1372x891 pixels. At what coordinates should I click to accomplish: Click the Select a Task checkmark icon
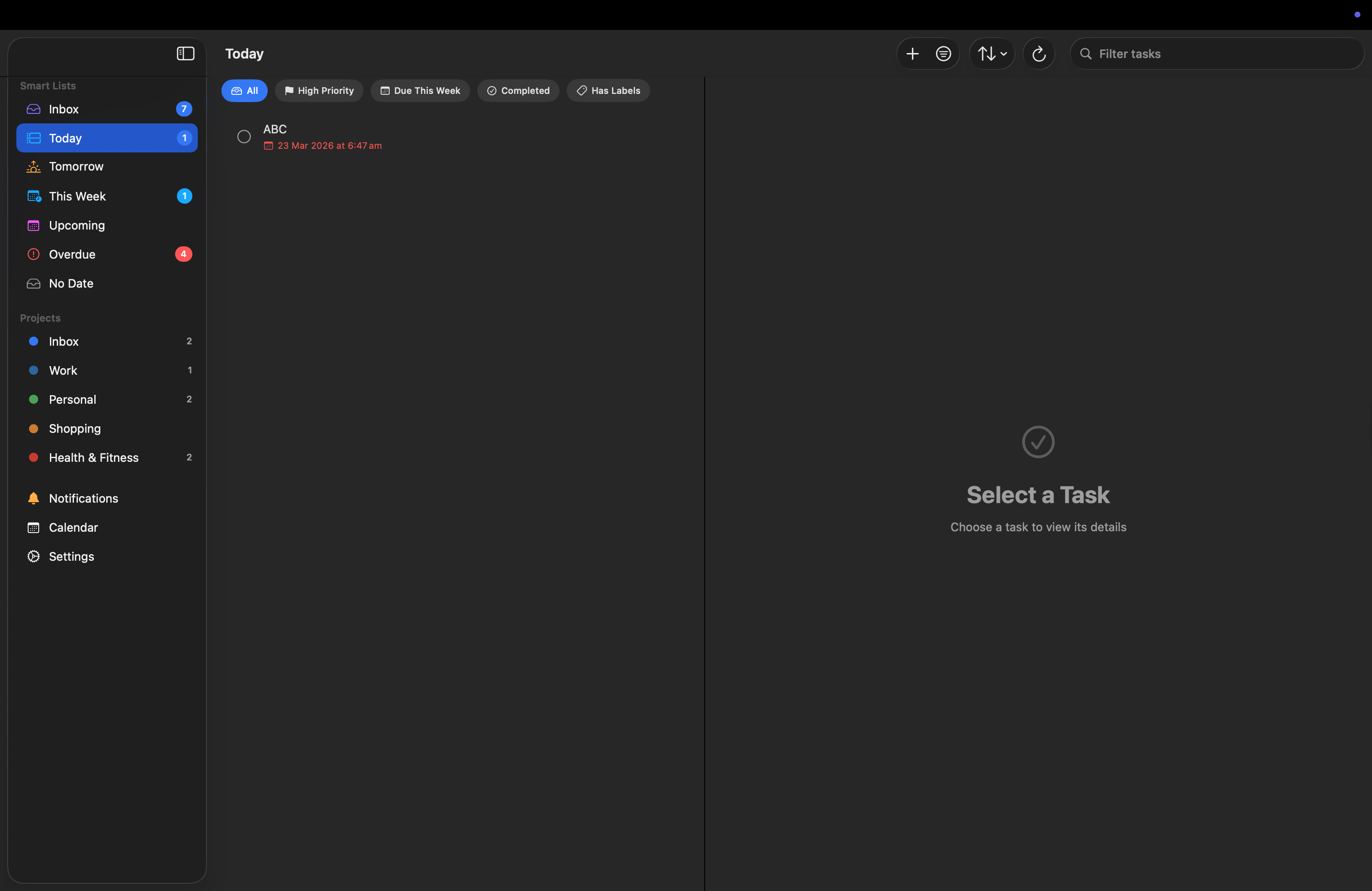1038,442
